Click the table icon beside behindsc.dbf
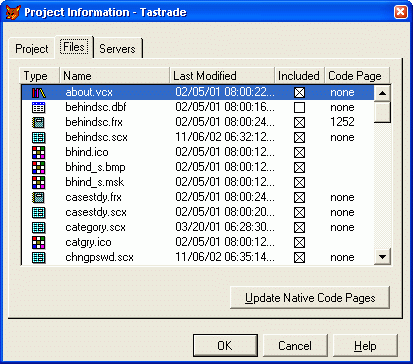413x364 pixels. pos(38,107)
